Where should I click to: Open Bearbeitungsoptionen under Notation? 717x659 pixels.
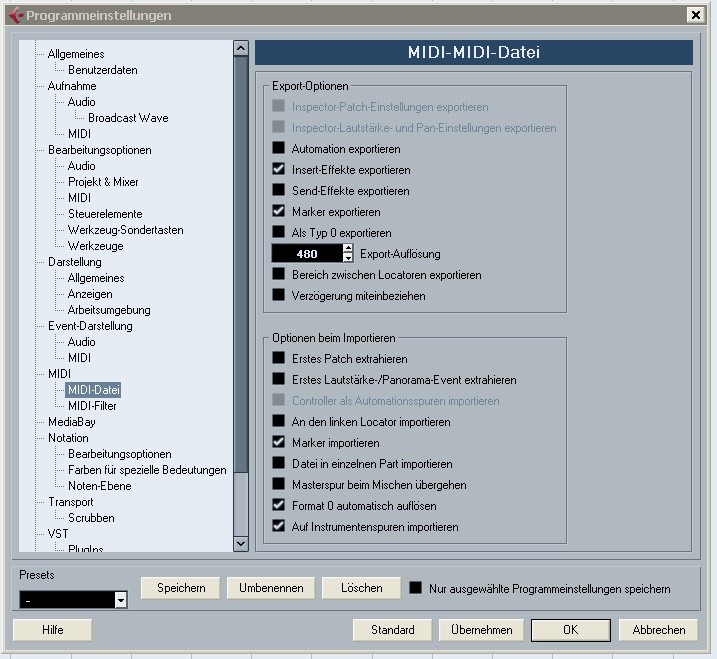point(119,454)
